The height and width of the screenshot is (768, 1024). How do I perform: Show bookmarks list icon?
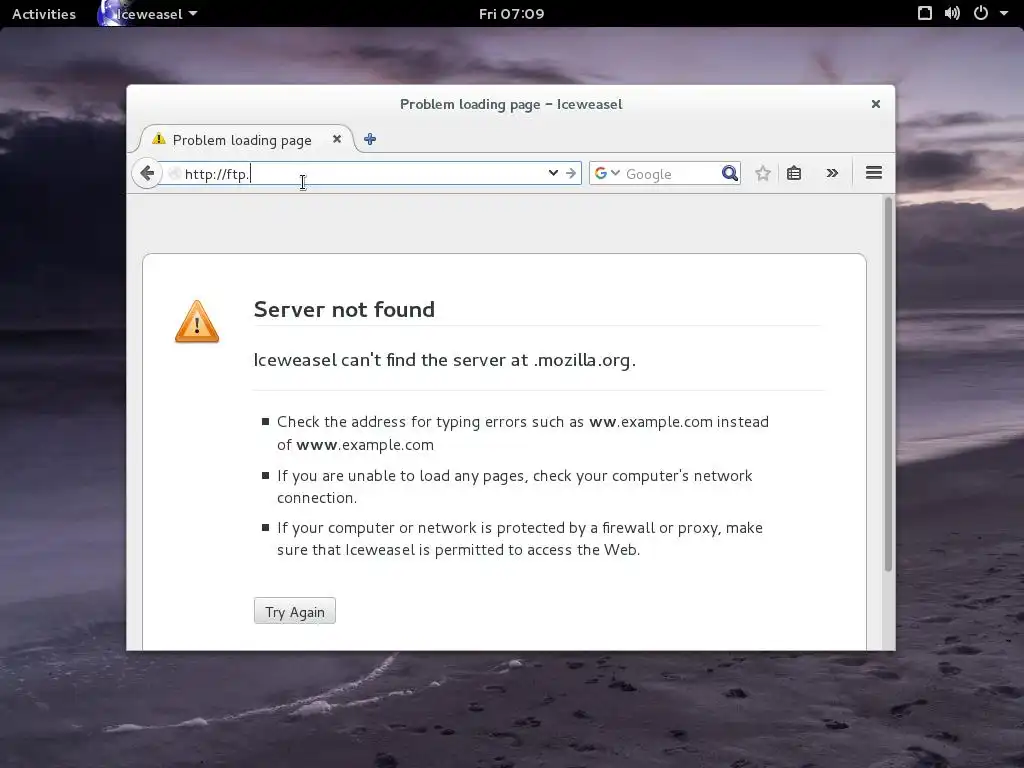794,173
